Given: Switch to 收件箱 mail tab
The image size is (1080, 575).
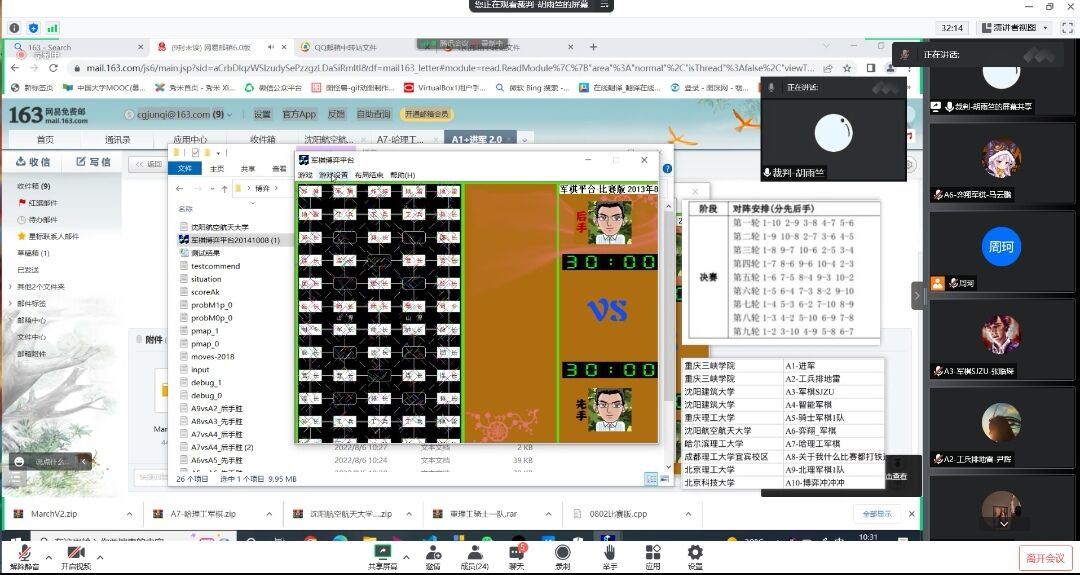Looking at the screenshot, I should pyautogui.click(x=262, y=139).
